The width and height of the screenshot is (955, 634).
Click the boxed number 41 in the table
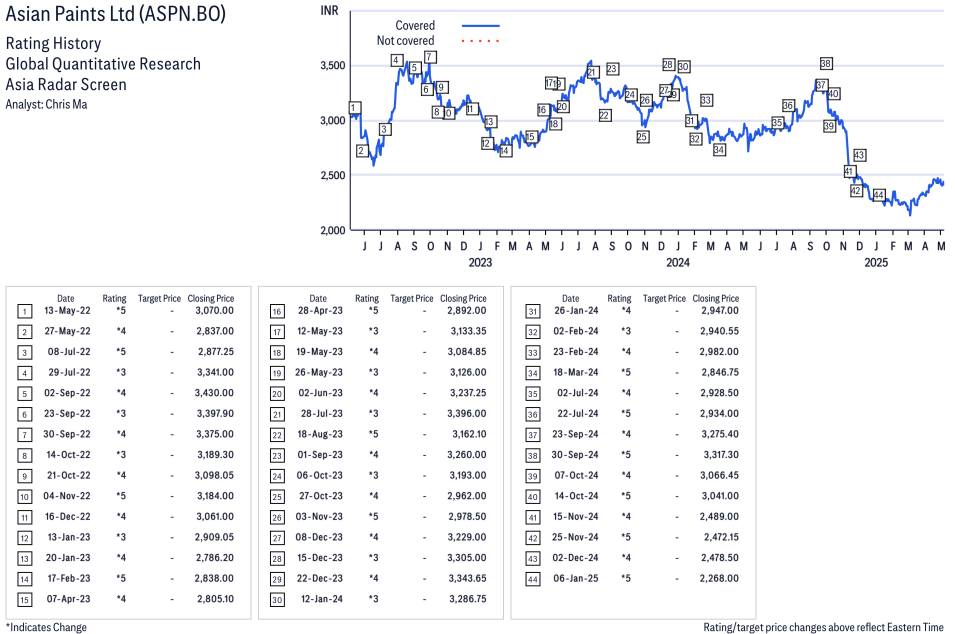[532, 518]
